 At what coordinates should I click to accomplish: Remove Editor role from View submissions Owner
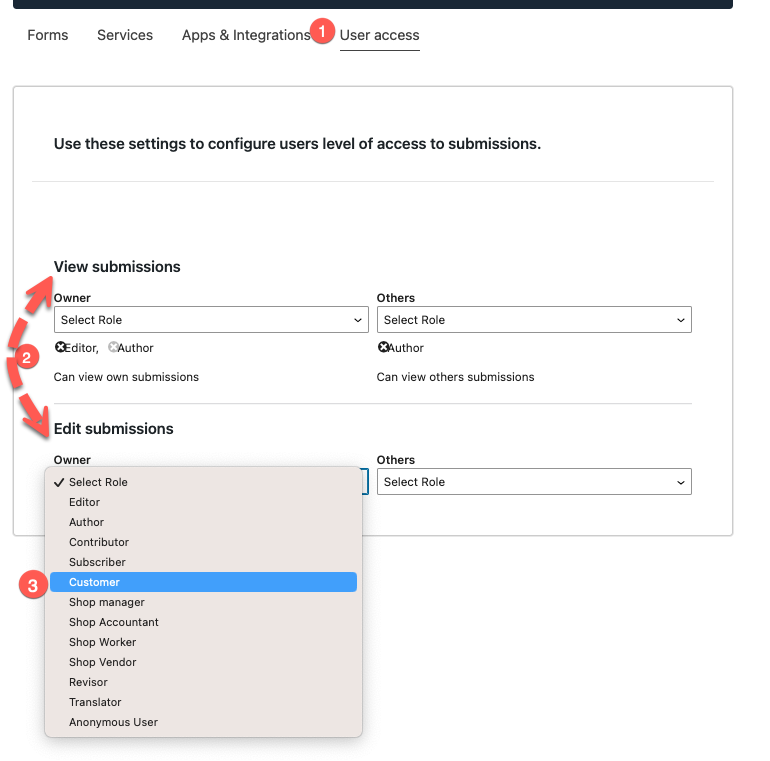[60, 348]
